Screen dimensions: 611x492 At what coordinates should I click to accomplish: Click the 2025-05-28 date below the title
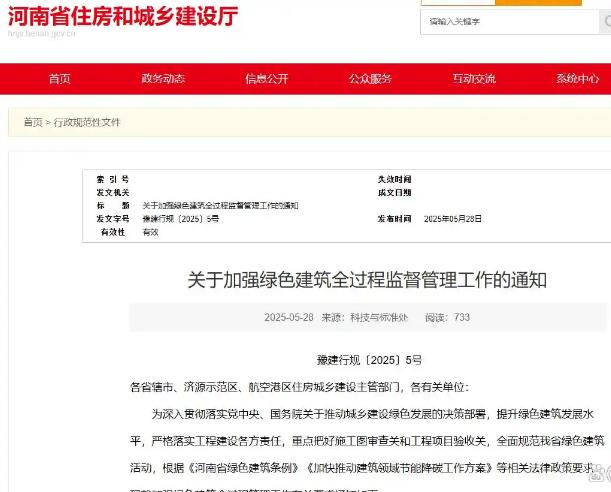[288, 317]
